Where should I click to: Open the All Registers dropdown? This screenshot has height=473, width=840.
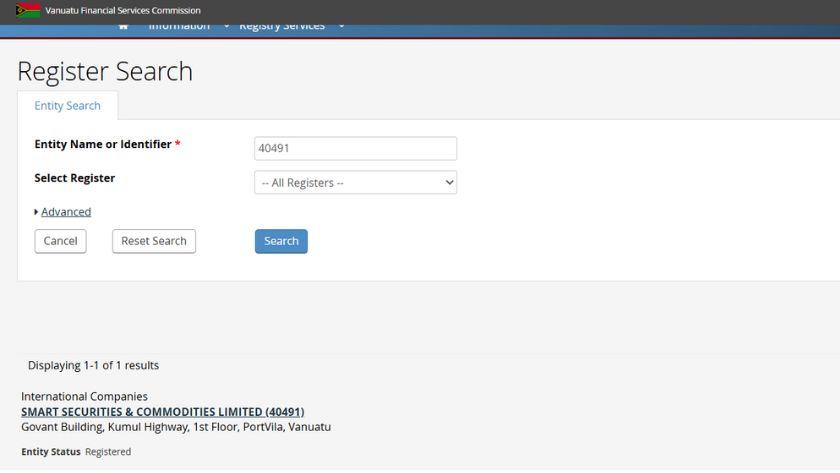355,183
